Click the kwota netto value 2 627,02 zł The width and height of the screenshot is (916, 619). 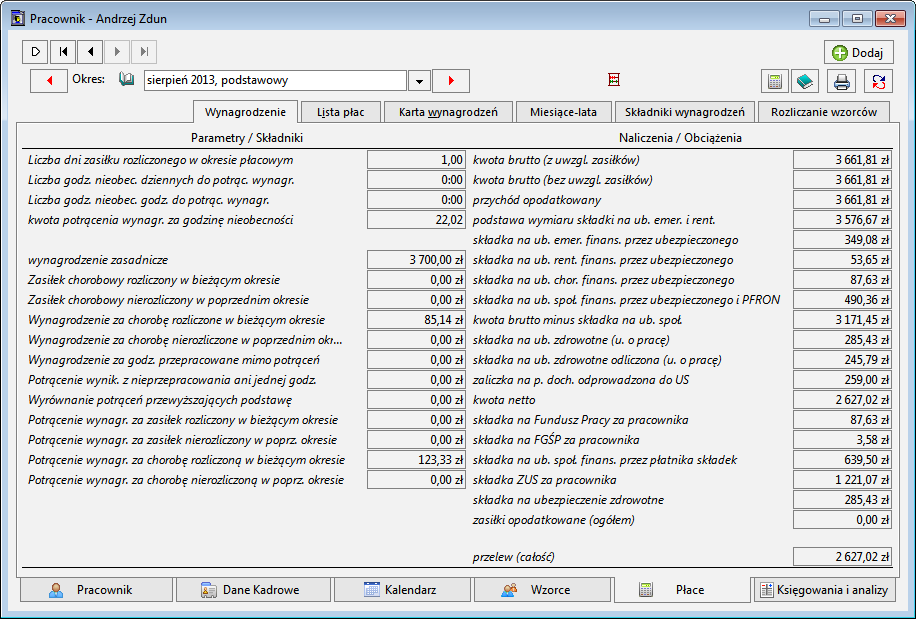tap(842, 400)
